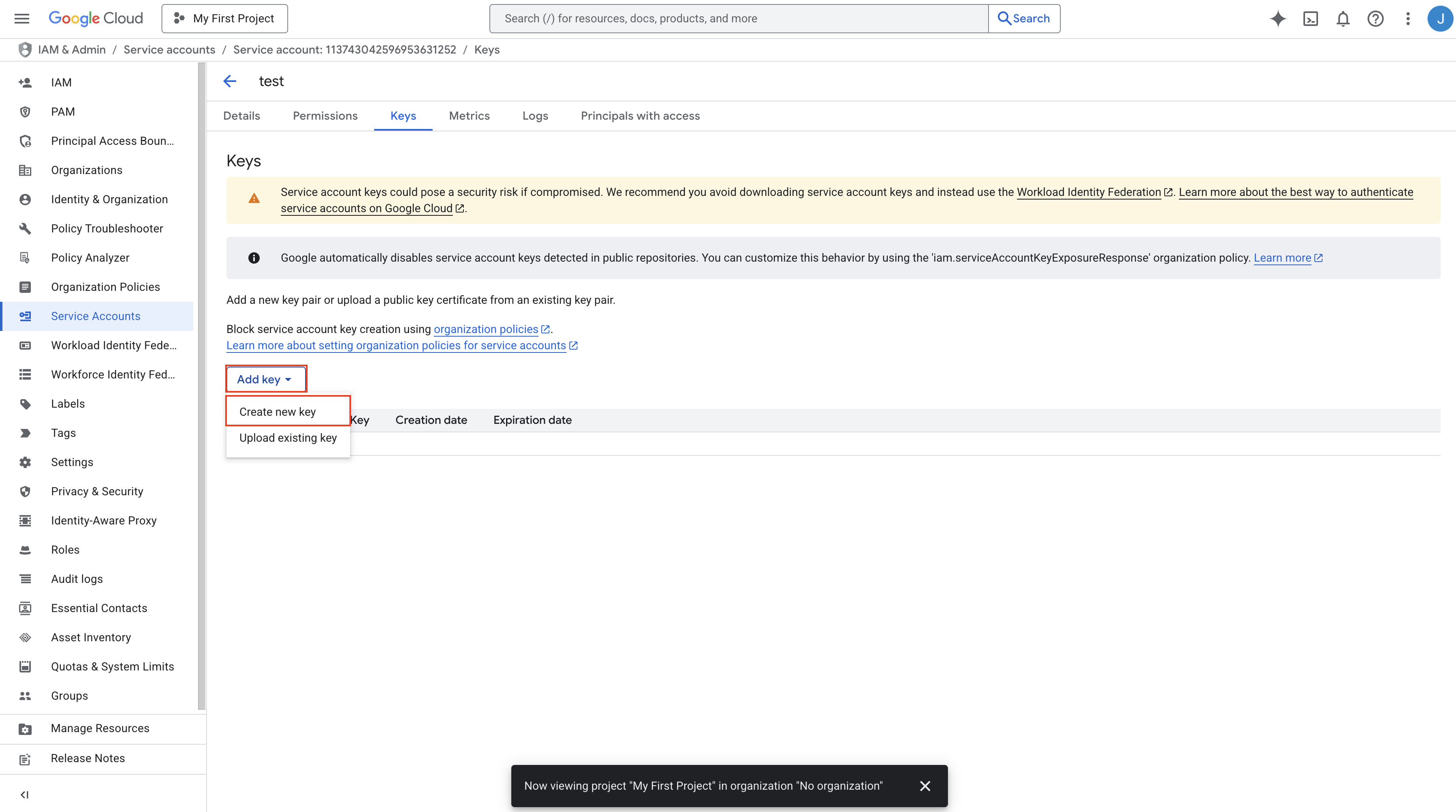
Task: Click the Labels tag icon
Action: click(25, 404)
